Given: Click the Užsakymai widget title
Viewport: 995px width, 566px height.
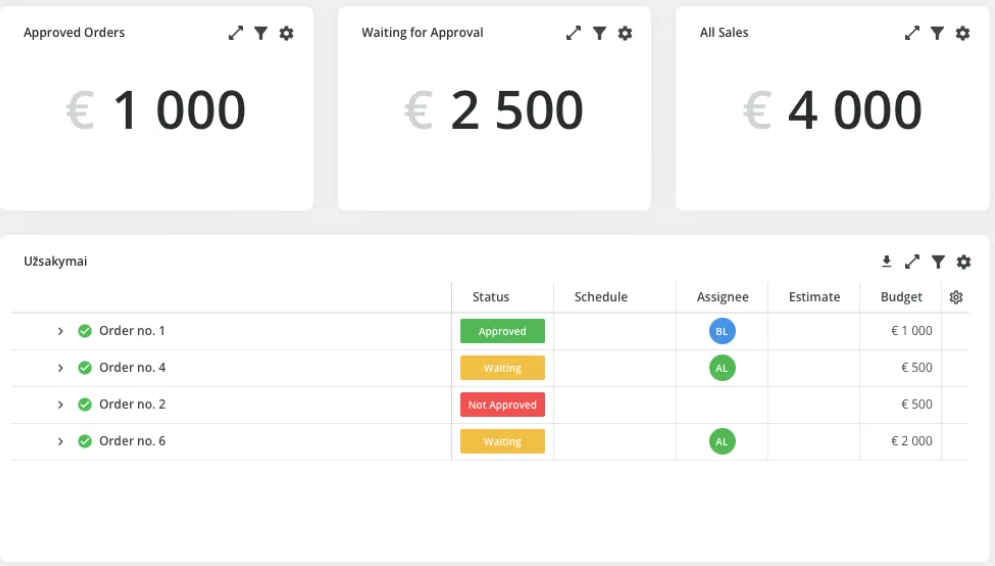Looking at the screenshot, I should click(x=55, y=261).
